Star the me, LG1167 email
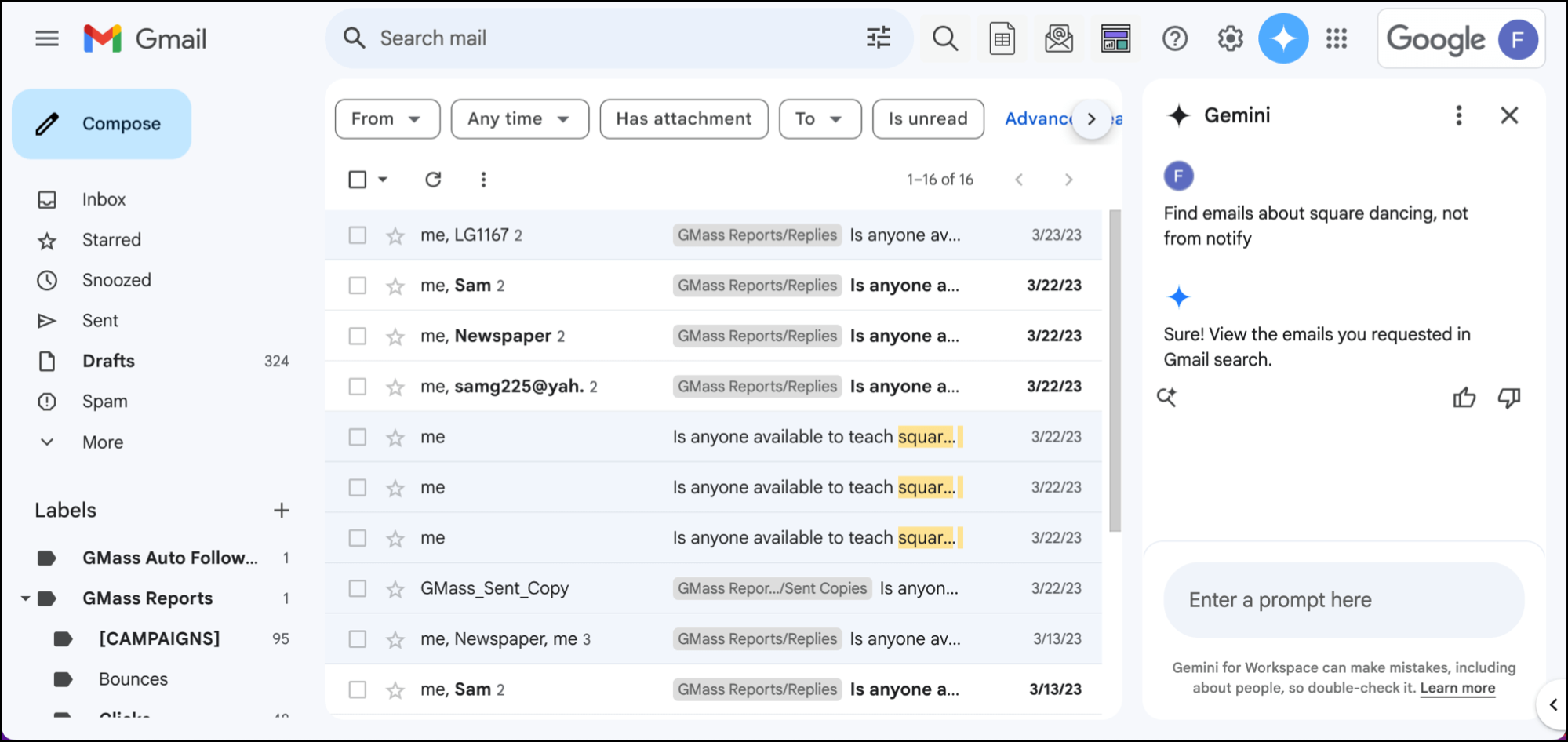The height and width of the screenshot is (742, 1568). [395, 235]
